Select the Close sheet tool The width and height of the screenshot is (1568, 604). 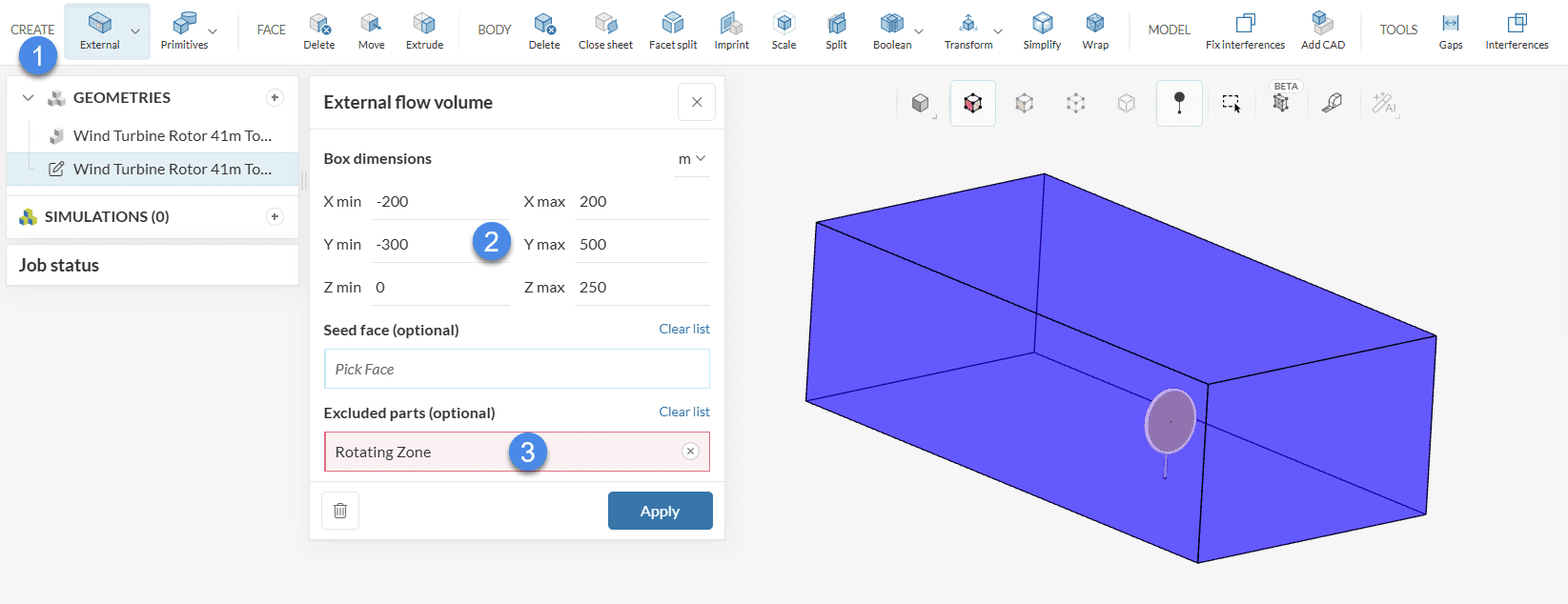pyautogui.click(x=605, y=30)
